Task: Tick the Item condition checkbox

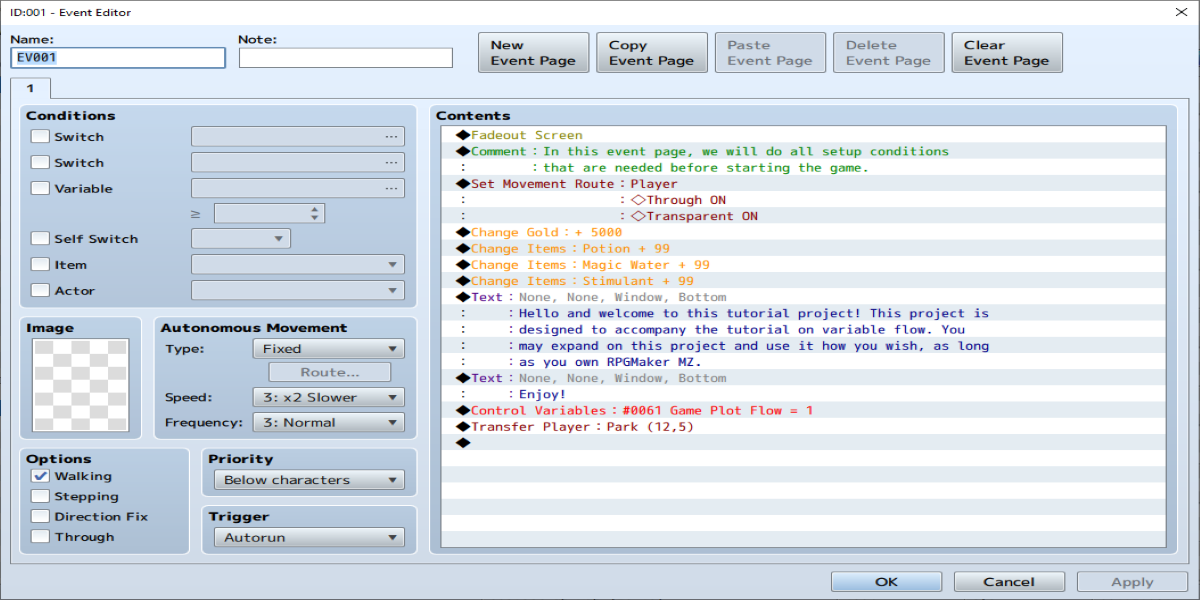Action: 40,265
